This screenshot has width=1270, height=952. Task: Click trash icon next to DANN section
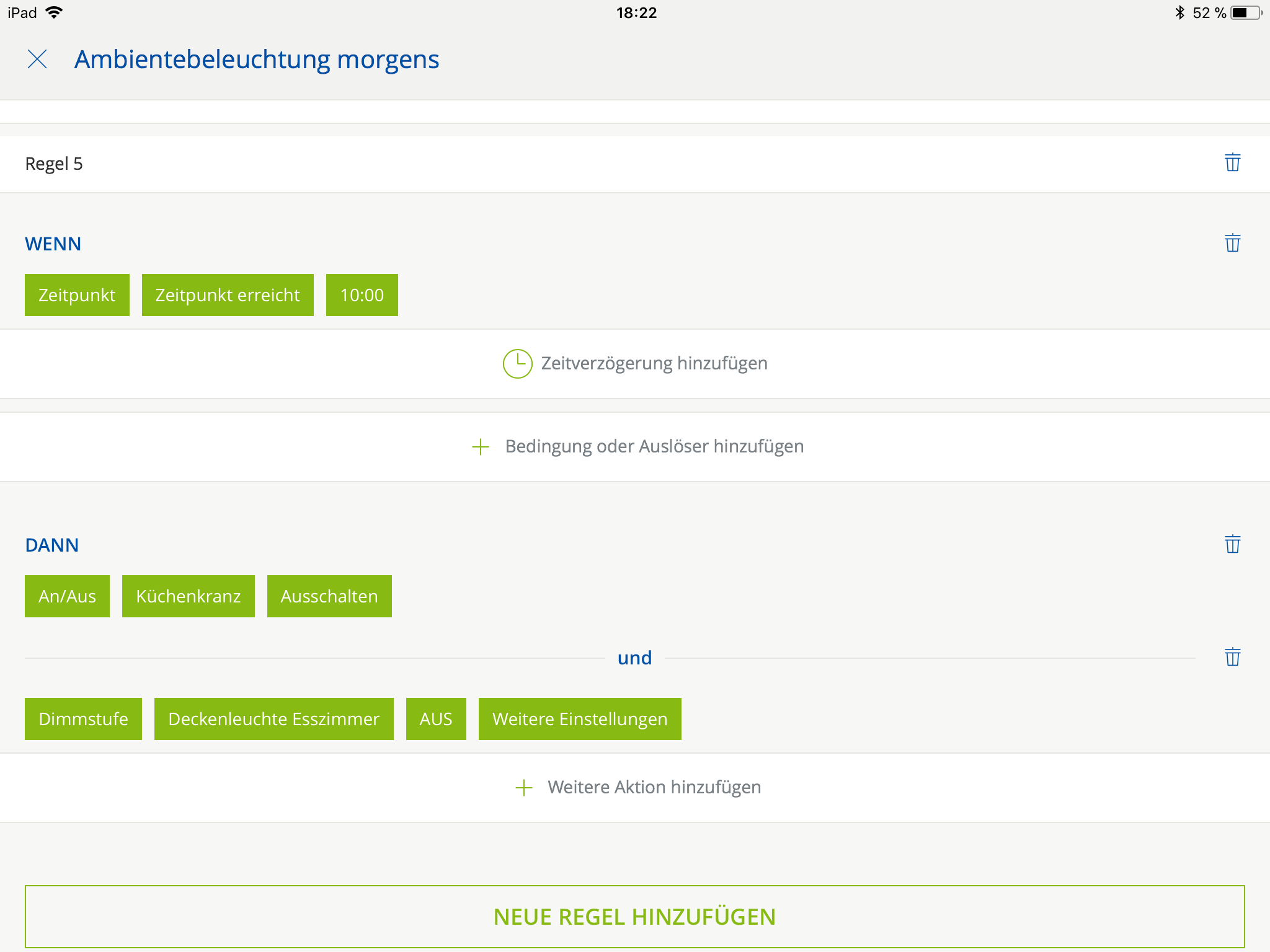(1232, 544)
